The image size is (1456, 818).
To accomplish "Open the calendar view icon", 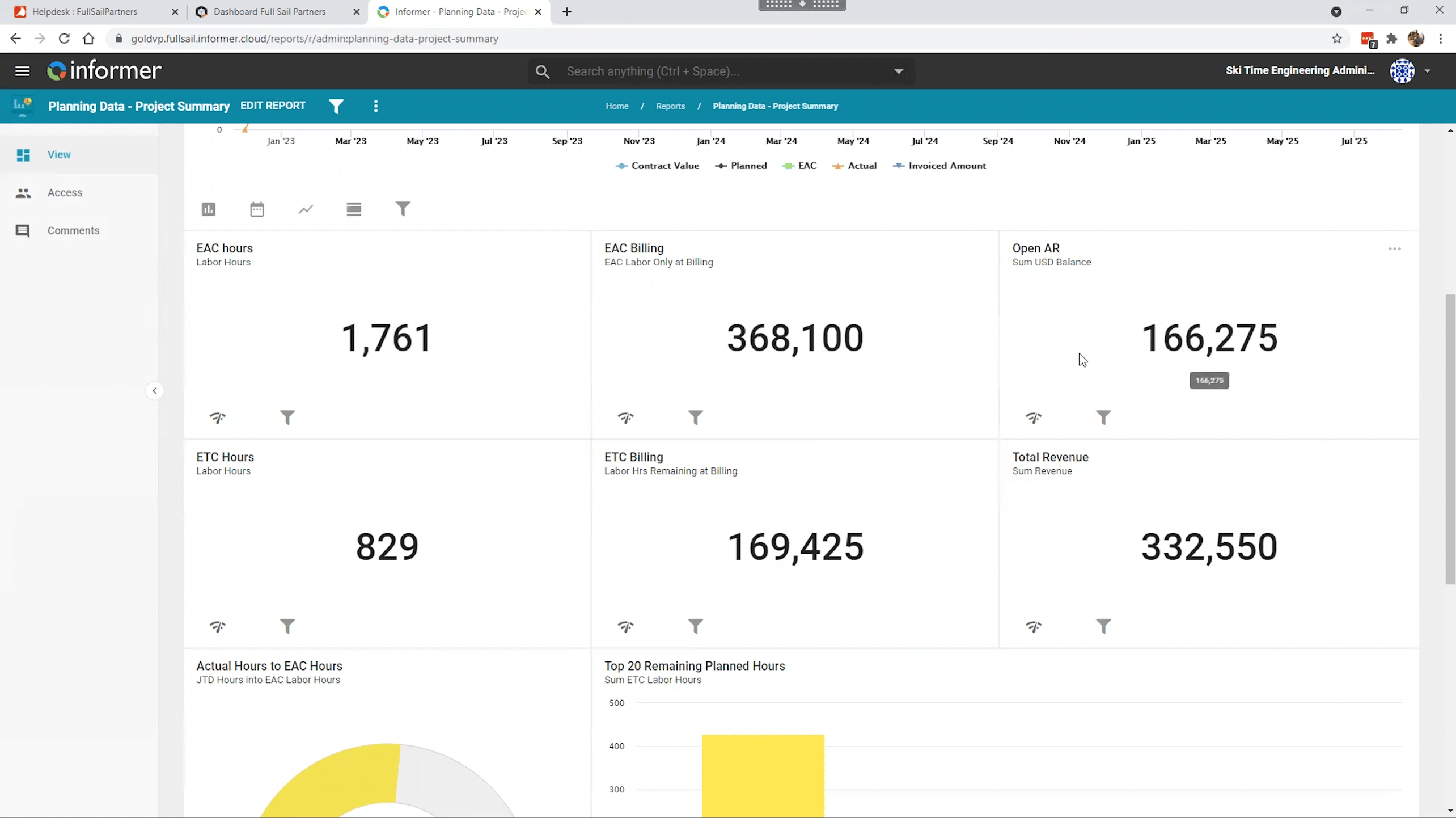I will pos(257,209).
